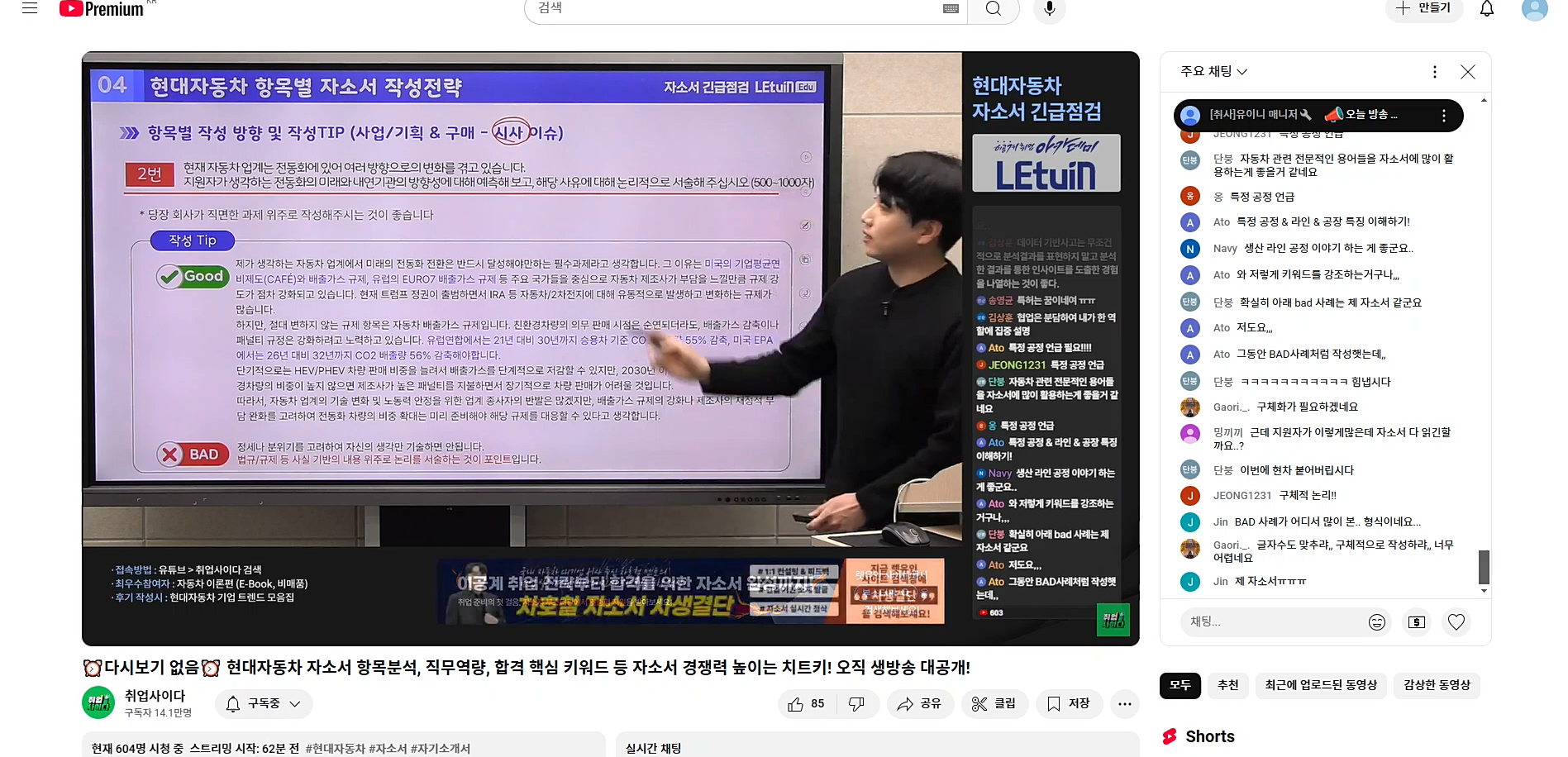The height and width of the screenshot is (757, 1568).
Task: Click the Shorts section heading
Action: (x=1209, y=736)
